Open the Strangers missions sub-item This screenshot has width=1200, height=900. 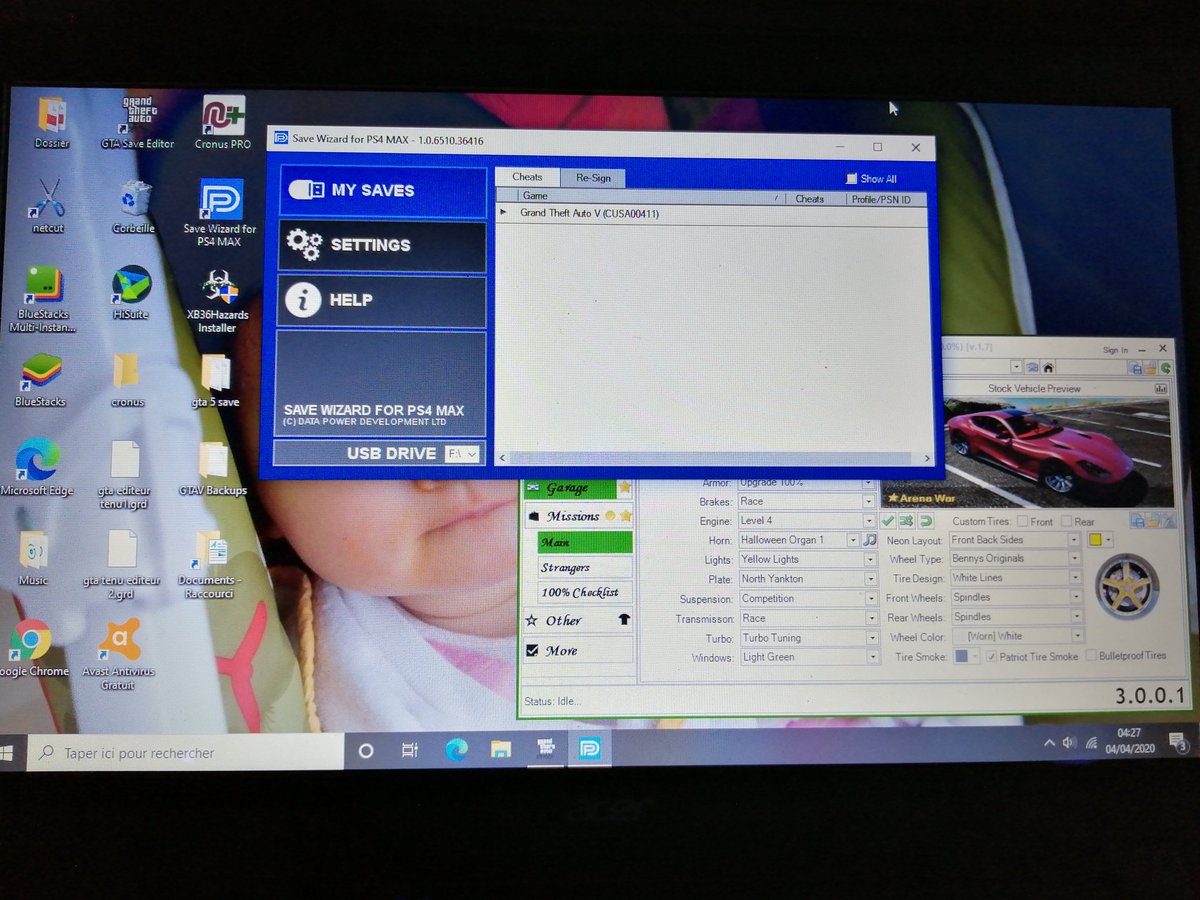coord(585,567)
